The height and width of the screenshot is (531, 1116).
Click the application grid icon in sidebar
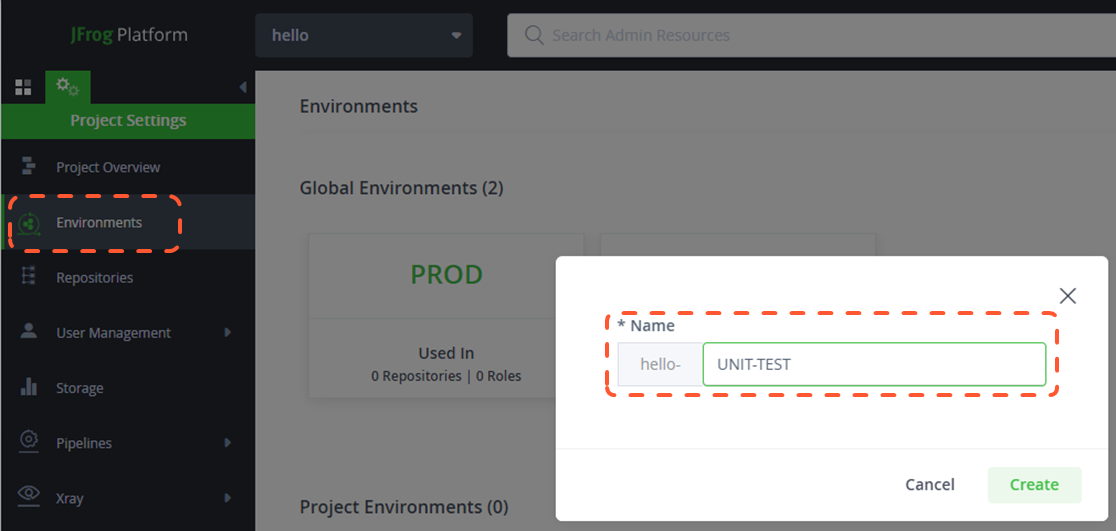tap(23, 87)
